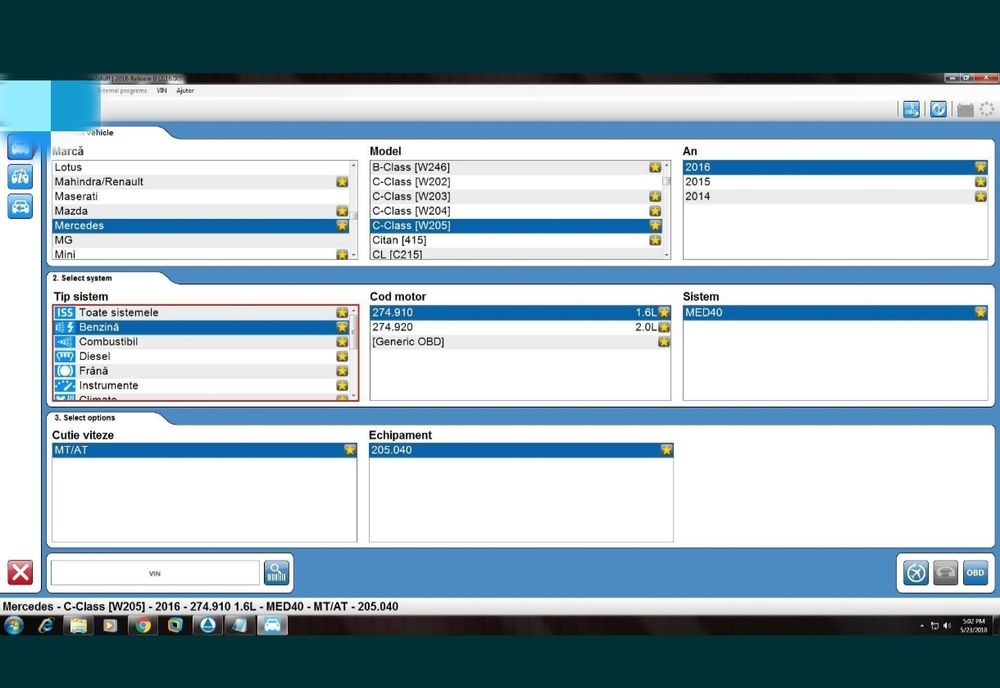
Task: Select engine code 274.910 1.6L
Action: (x=520, y=312)
